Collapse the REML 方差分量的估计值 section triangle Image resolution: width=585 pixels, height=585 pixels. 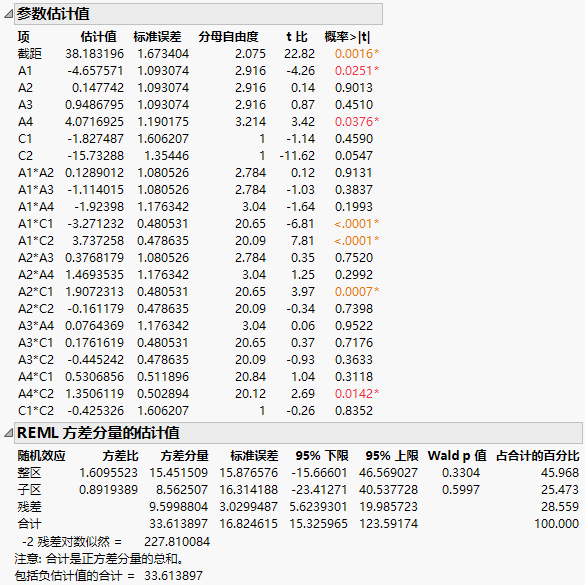pos(9,433)
